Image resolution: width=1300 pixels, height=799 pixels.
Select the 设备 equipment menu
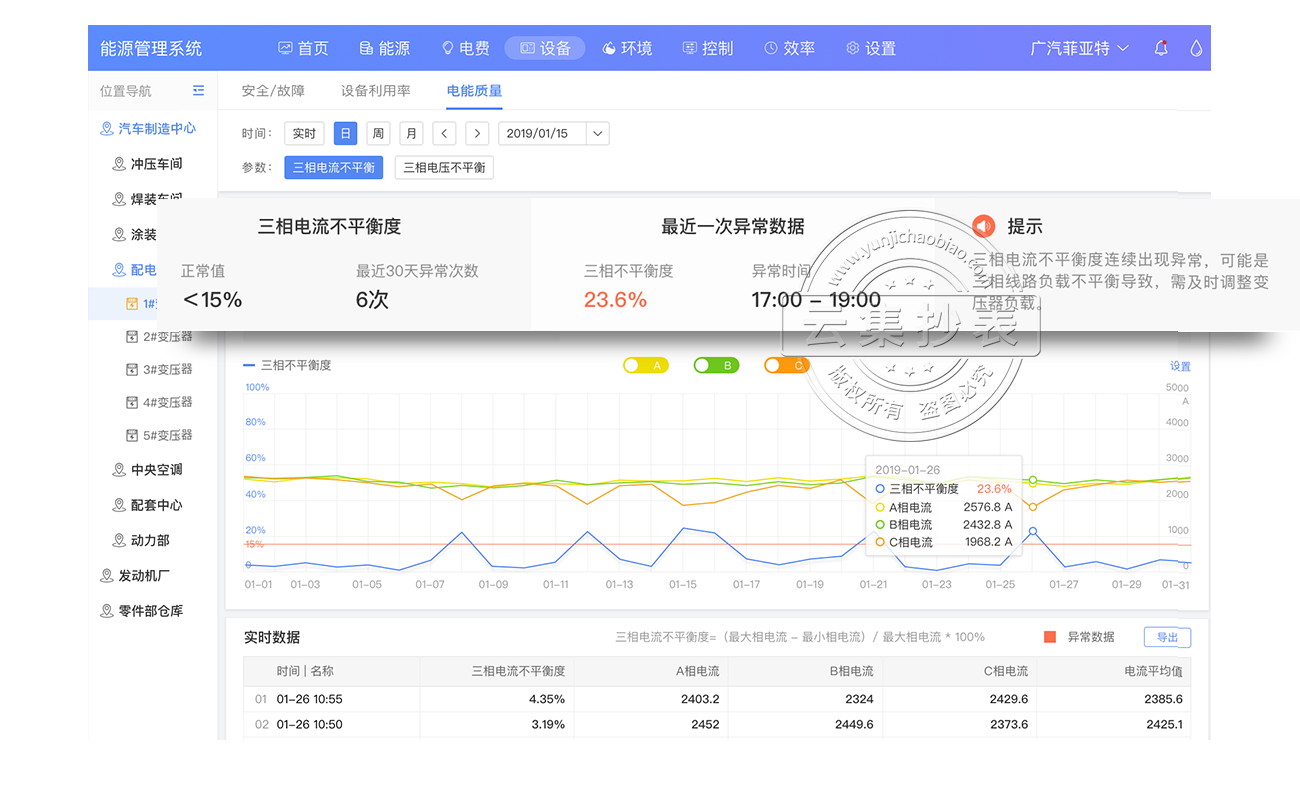(x=545, y=48)
